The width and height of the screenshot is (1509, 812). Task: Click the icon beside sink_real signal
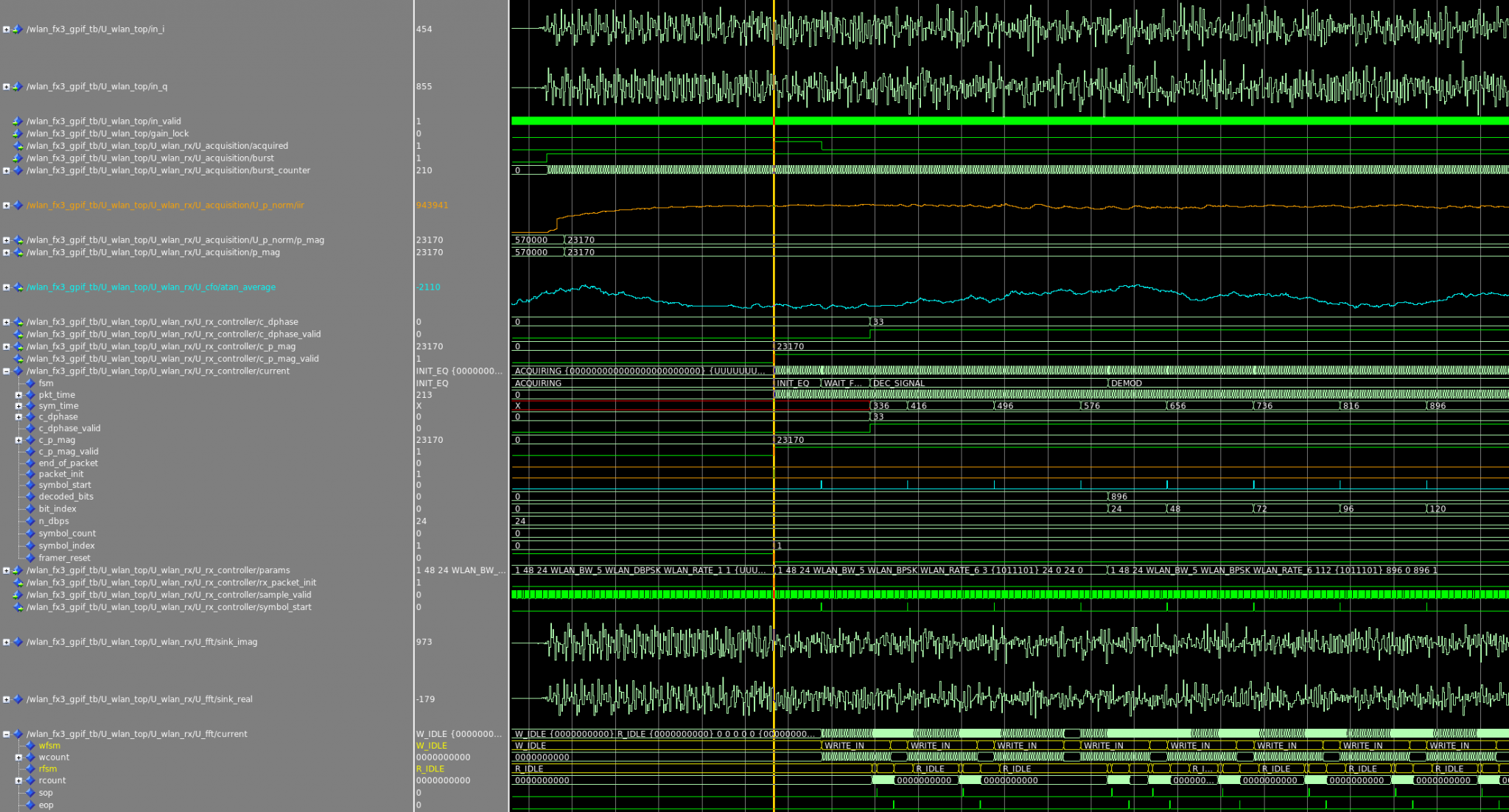pyautogui.click(x=18, y=699)
